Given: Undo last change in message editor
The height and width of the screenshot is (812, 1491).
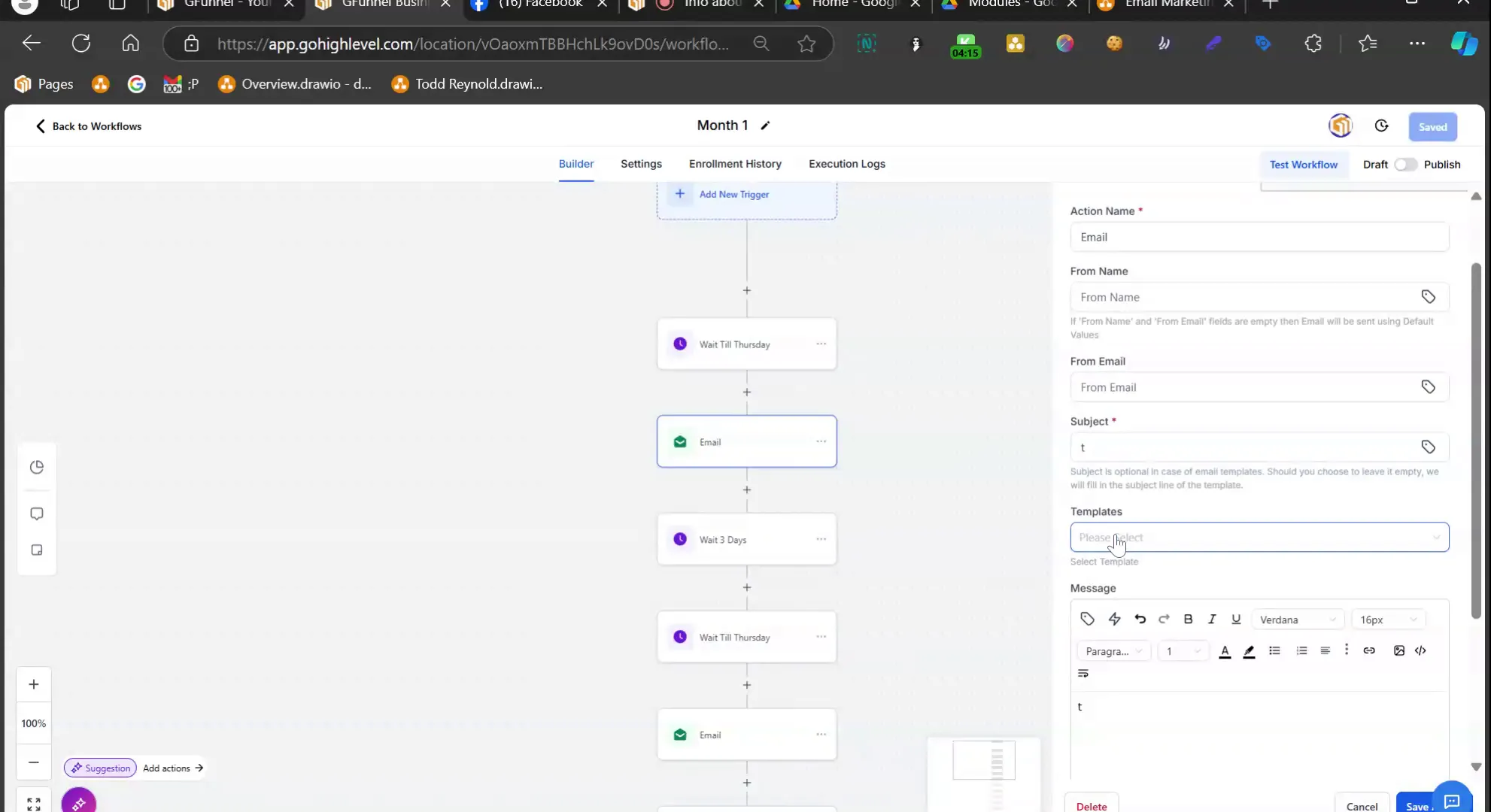Looking at the screenshot, I should click(x=1140, y=619).
